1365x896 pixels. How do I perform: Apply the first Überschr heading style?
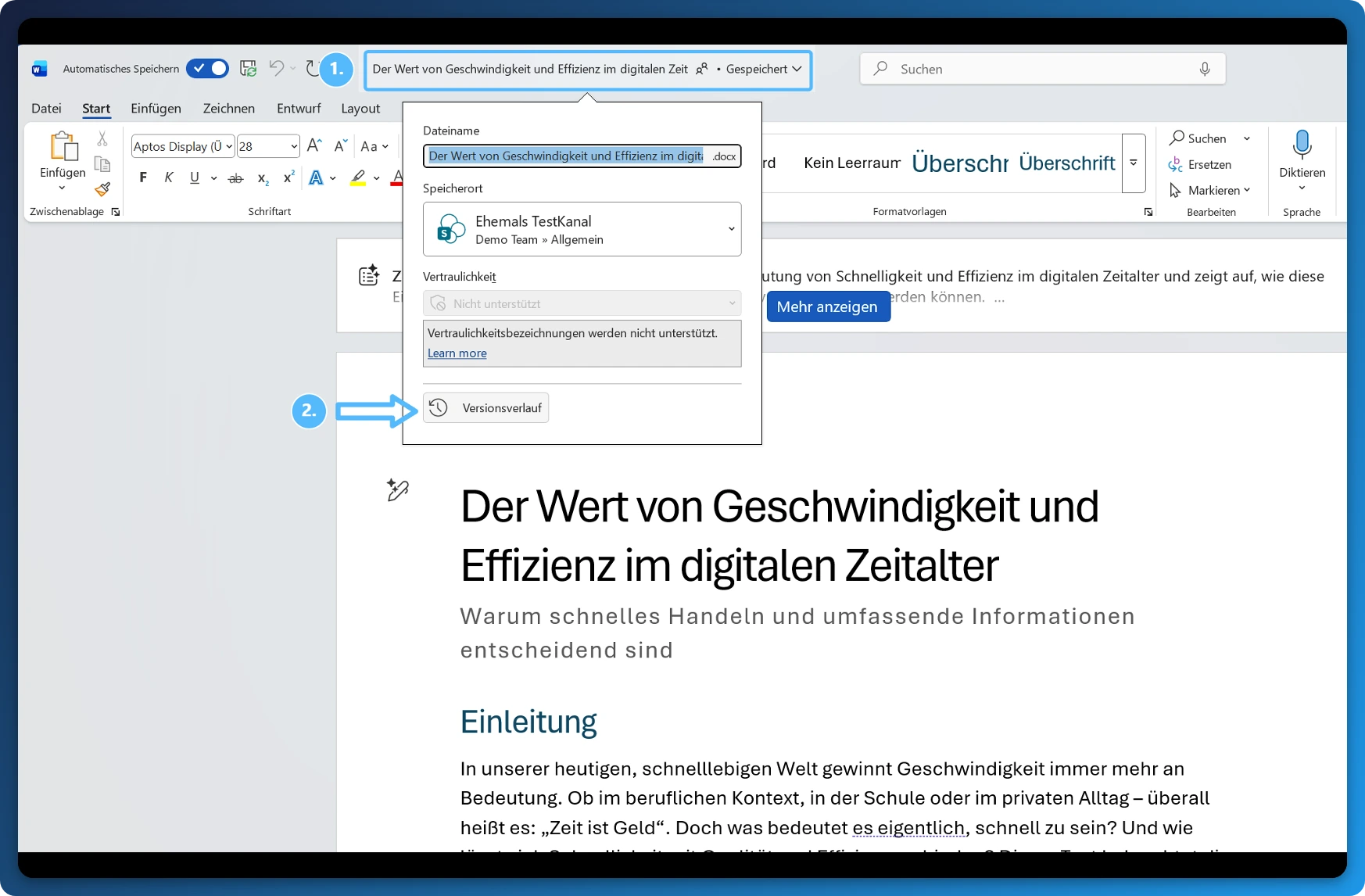coord(960,163)
